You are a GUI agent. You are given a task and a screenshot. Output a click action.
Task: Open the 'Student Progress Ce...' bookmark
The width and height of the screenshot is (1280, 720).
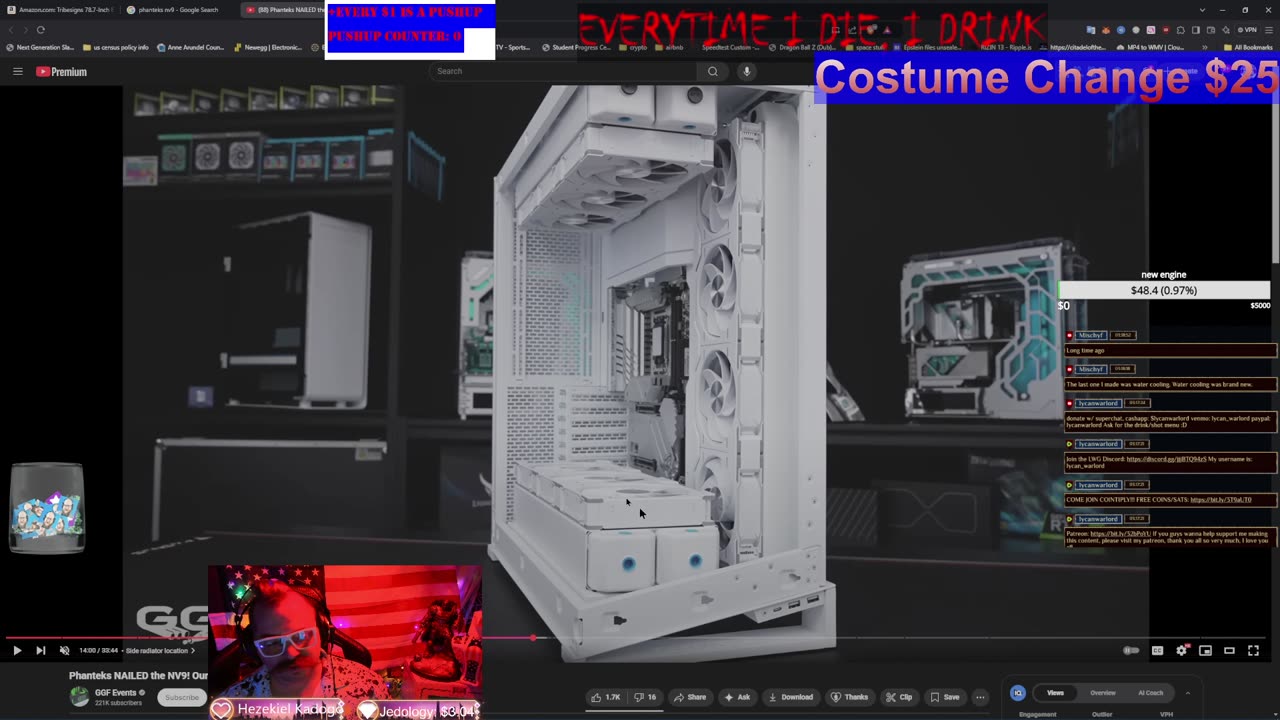coord(576,47)
